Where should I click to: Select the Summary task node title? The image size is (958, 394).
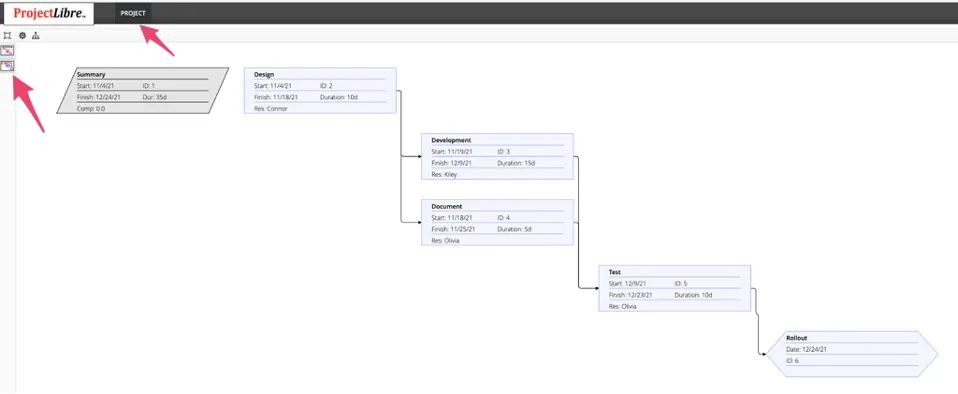pos(91,75)
